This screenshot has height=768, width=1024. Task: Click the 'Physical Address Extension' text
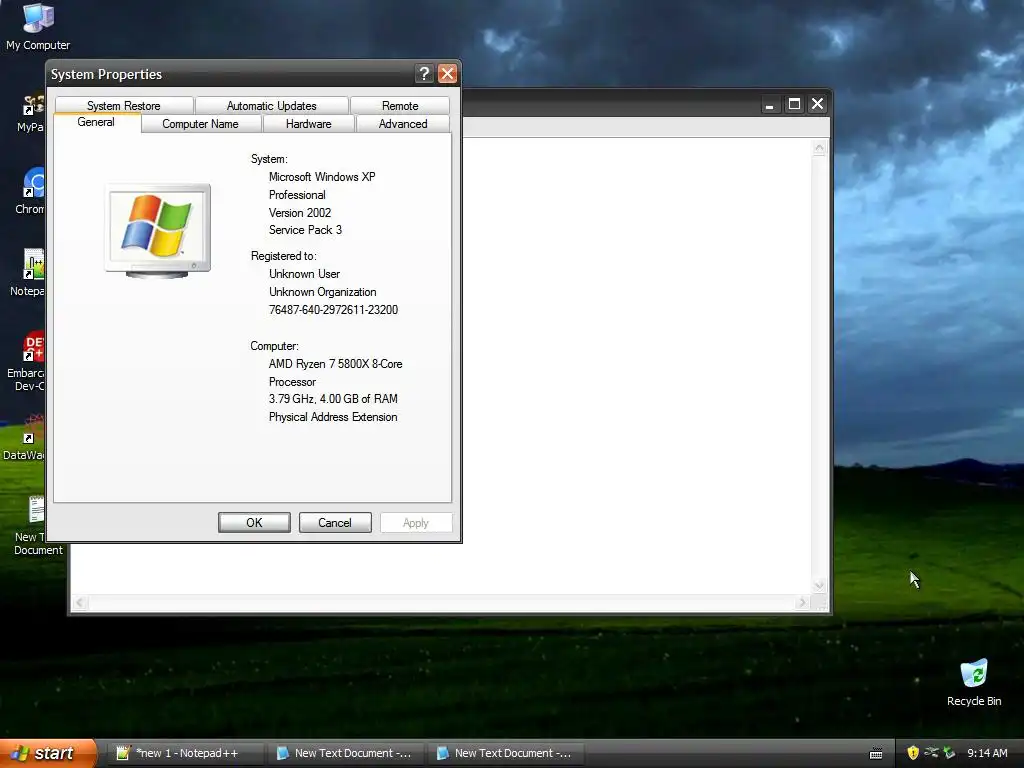(332, 417)
